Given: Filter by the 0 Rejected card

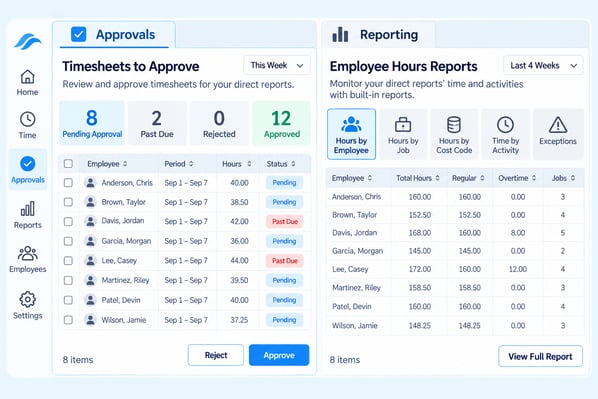Looking at the screenshot, I should pyautogui.click(x=219, y=123).
